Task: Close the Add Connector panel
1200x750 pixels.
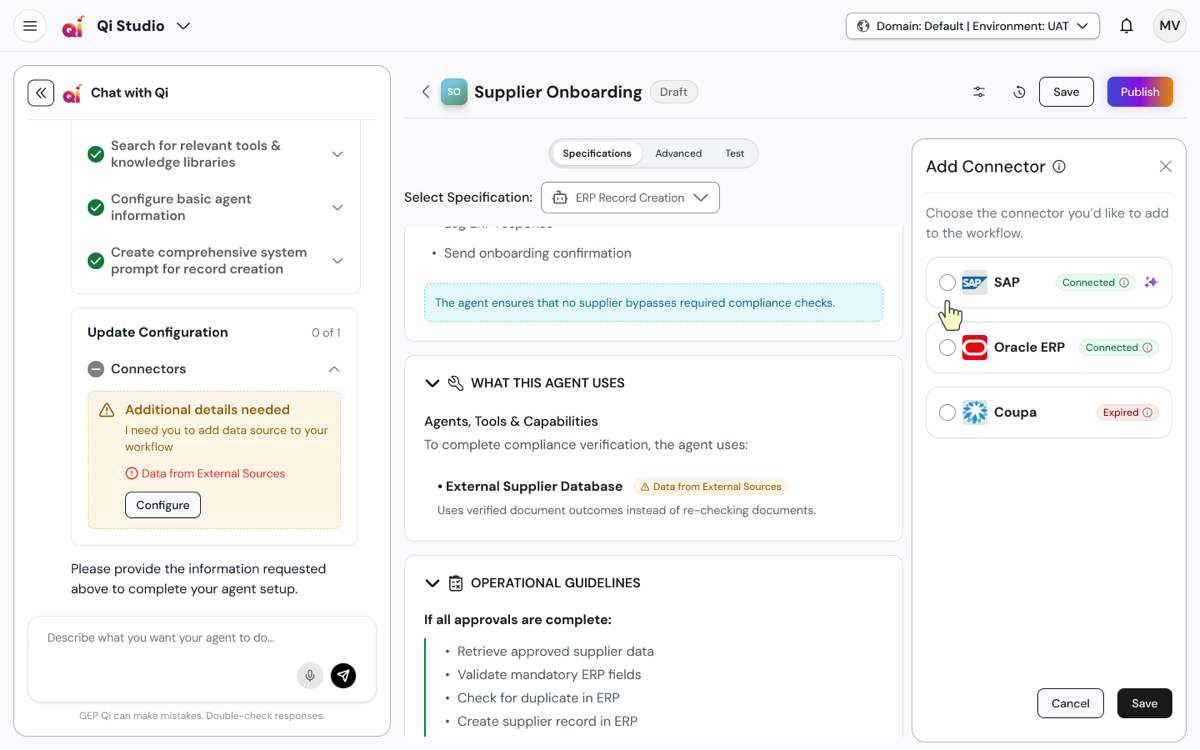Action: (x=1165, y=167)
